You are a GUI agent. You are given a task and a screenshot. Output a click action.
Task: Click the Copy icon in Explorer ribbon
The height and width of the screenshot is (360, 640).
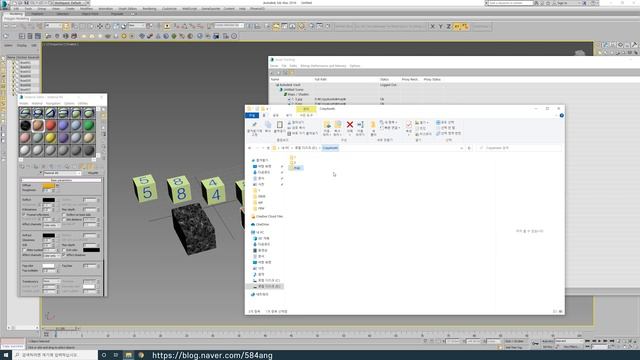coord(268,125)
